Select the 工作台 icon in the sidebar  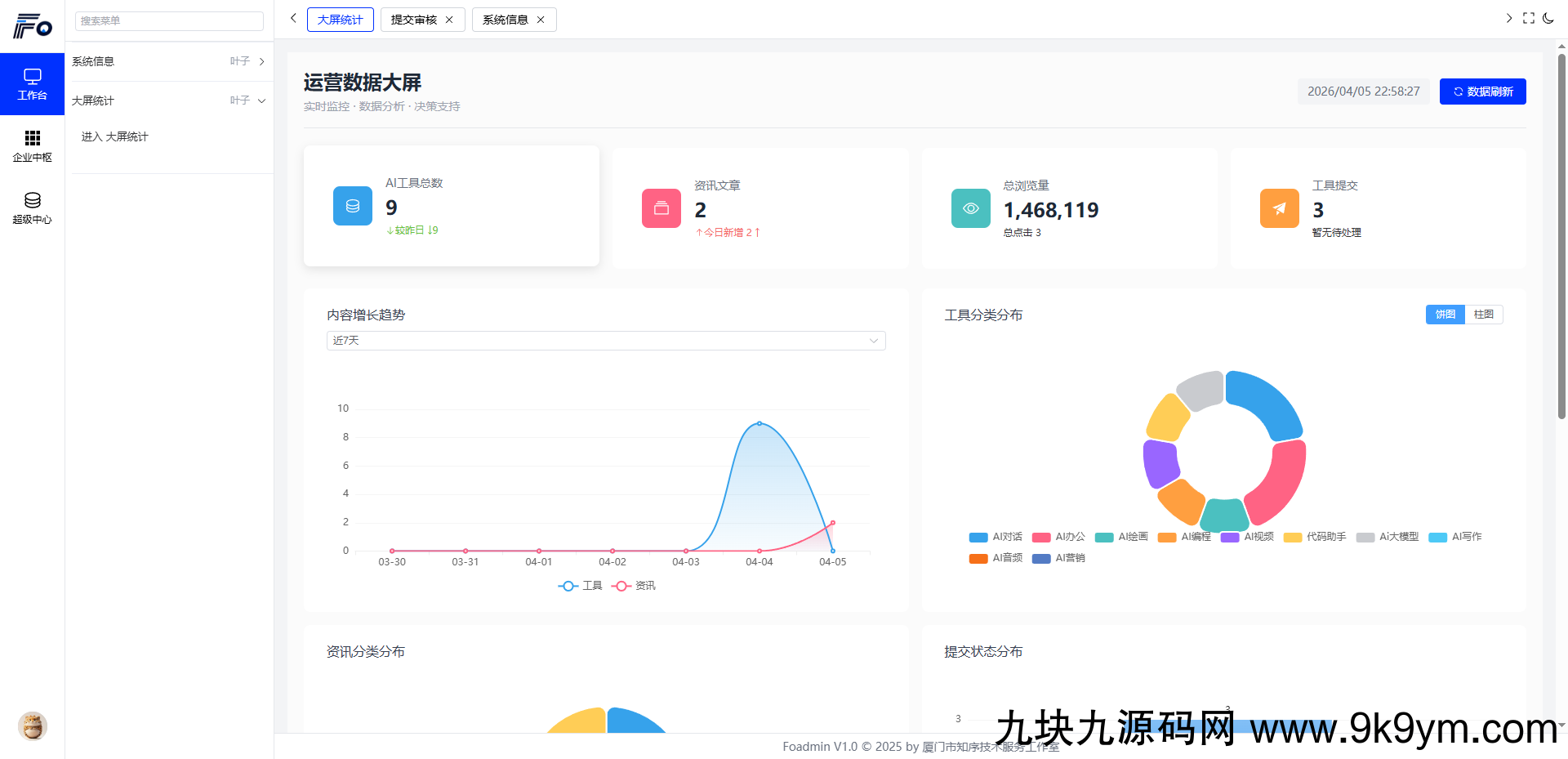coord(32,84)
